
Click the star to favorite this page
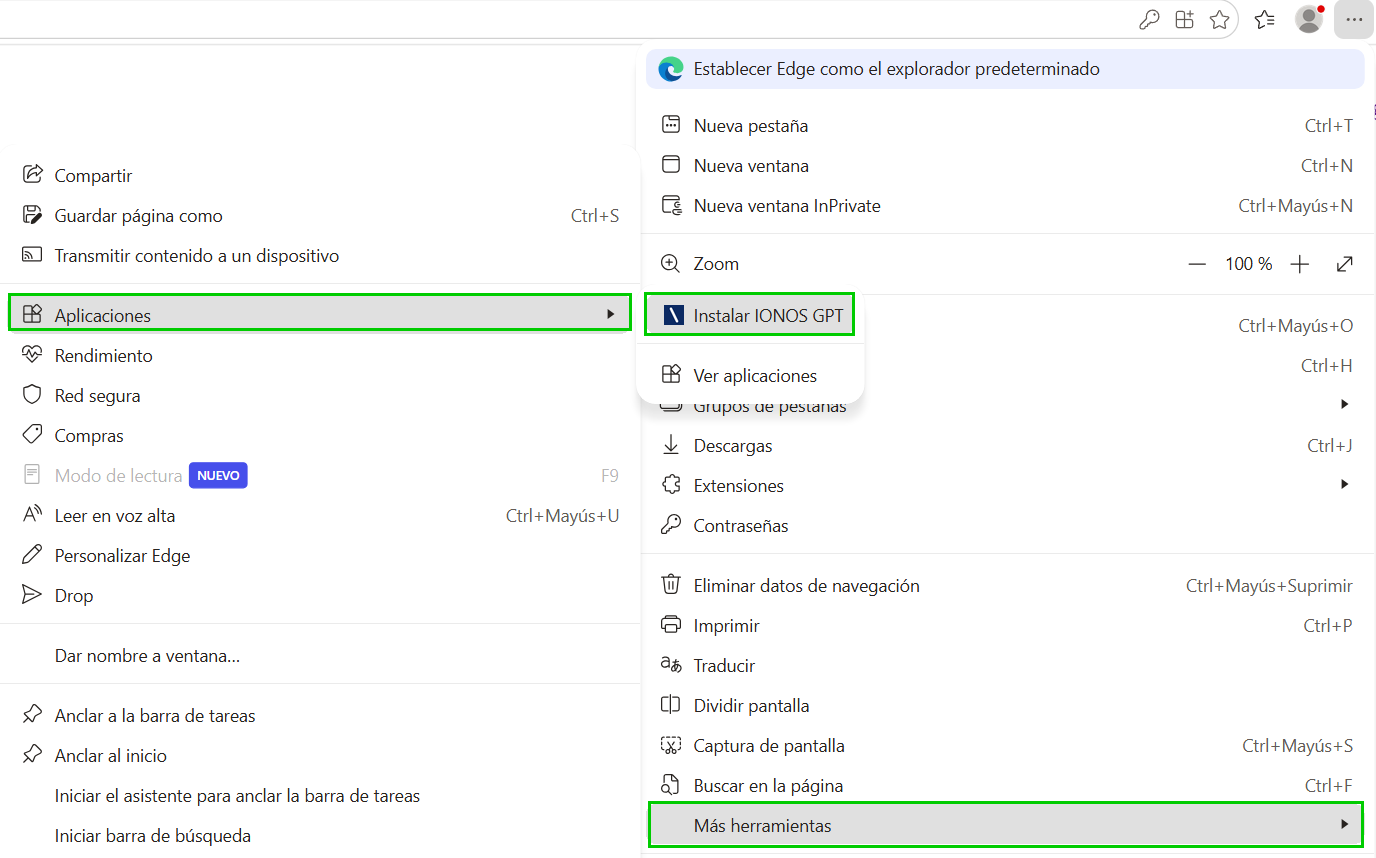[x=1219, y=19]
